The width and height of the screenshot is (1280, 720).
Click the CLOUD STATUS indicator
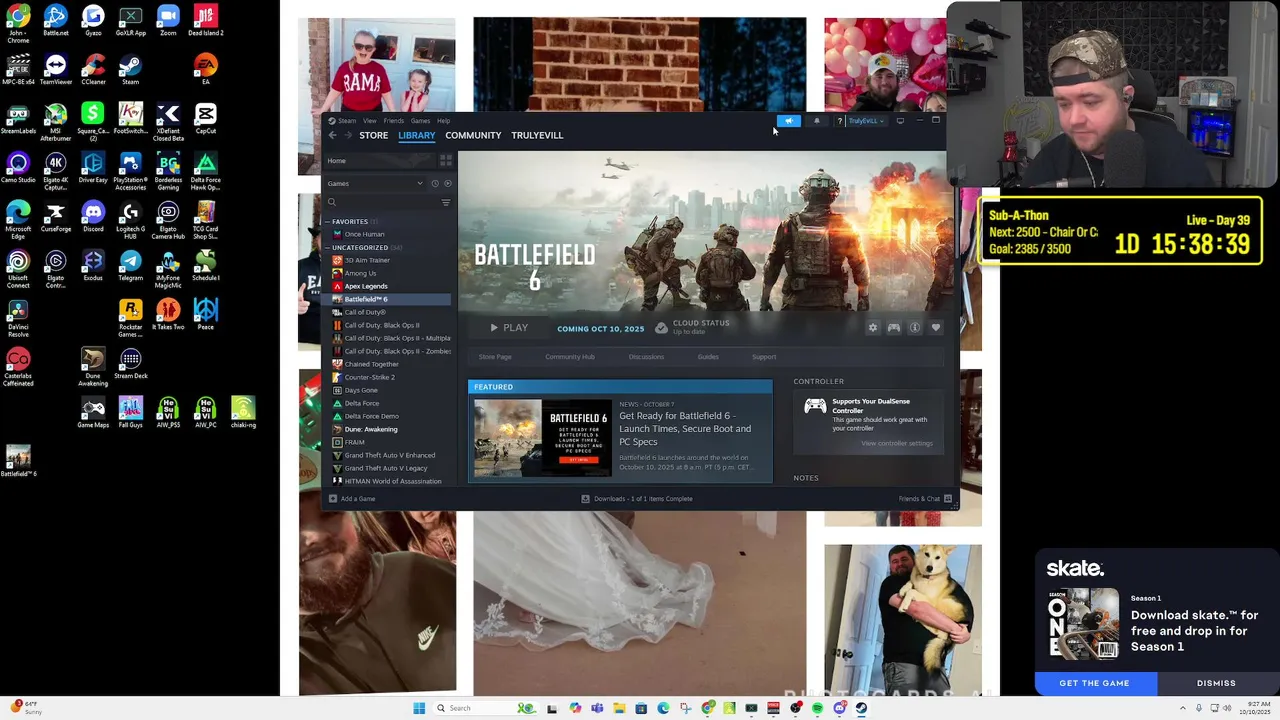(x=692, y=327)
